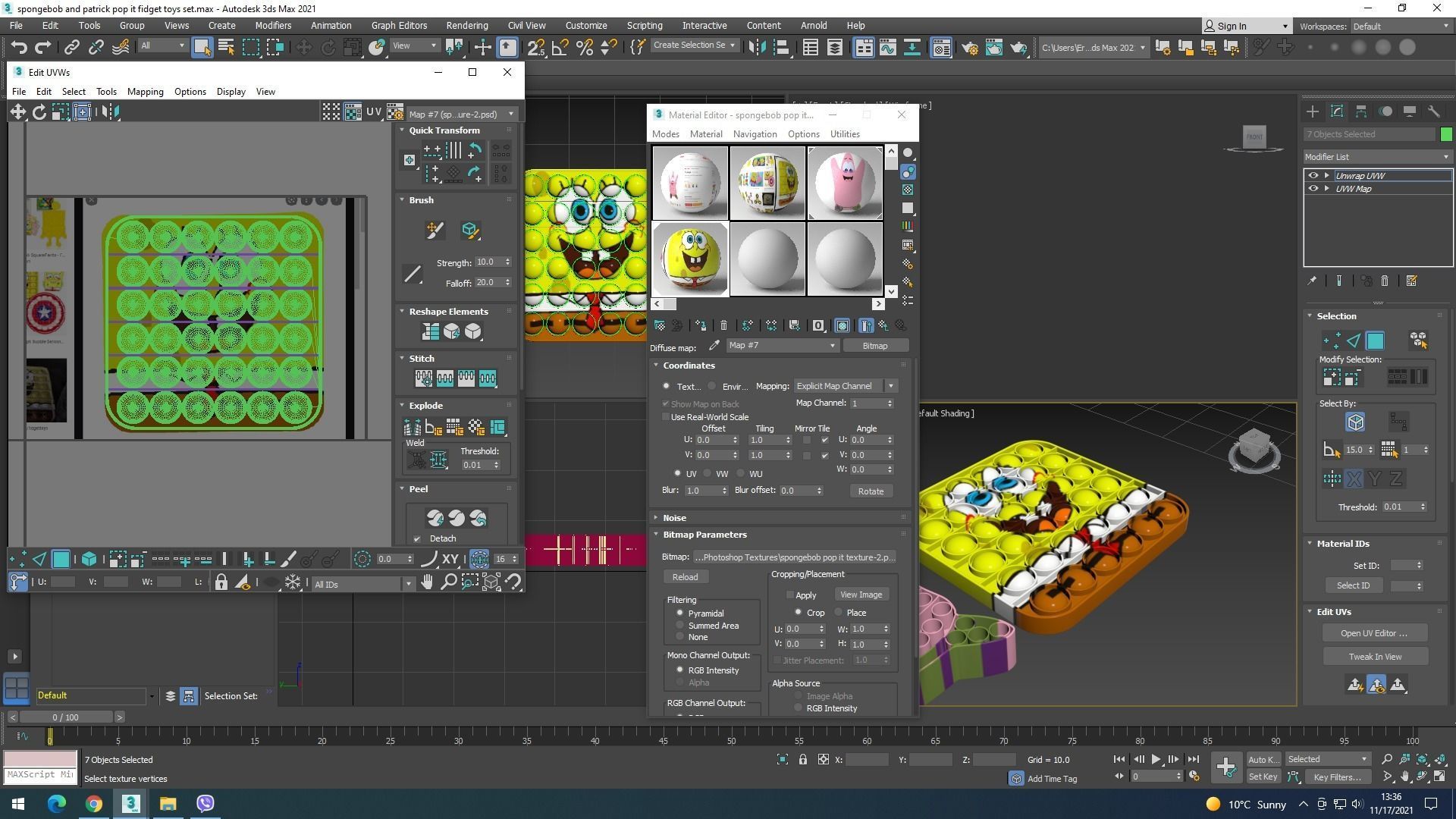Select the Envir... mapping radio button

point(712,386)
